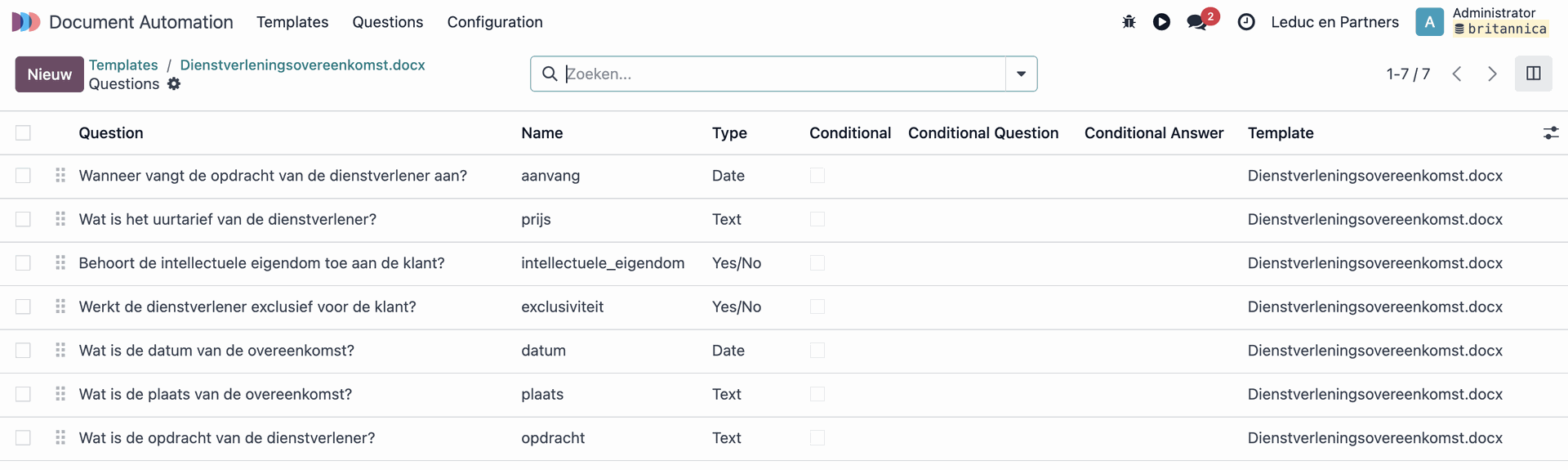Open the activities clock icon

click(x=1246, y=22)
